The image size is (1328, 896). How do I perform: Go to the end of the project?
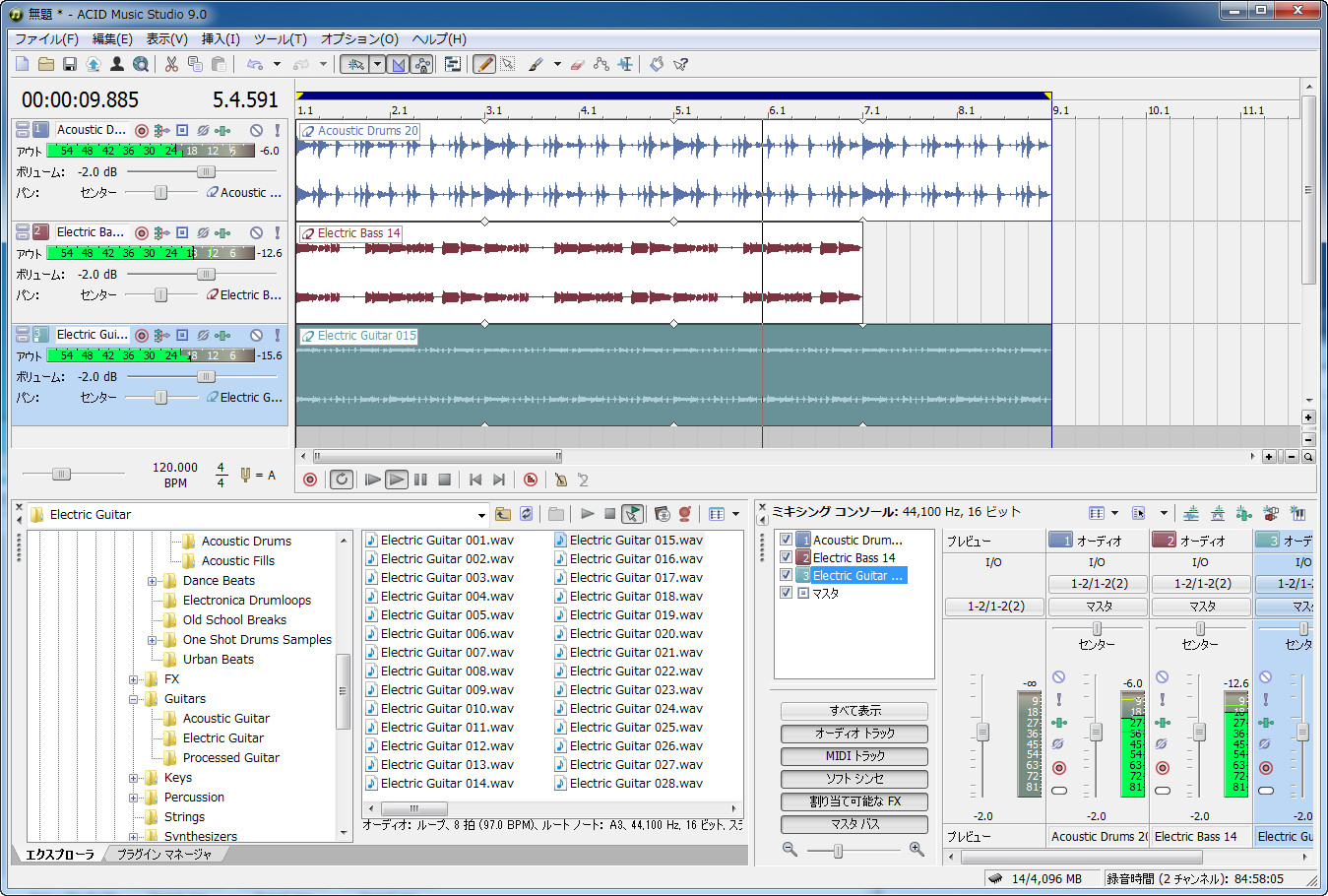click(499, 480)
